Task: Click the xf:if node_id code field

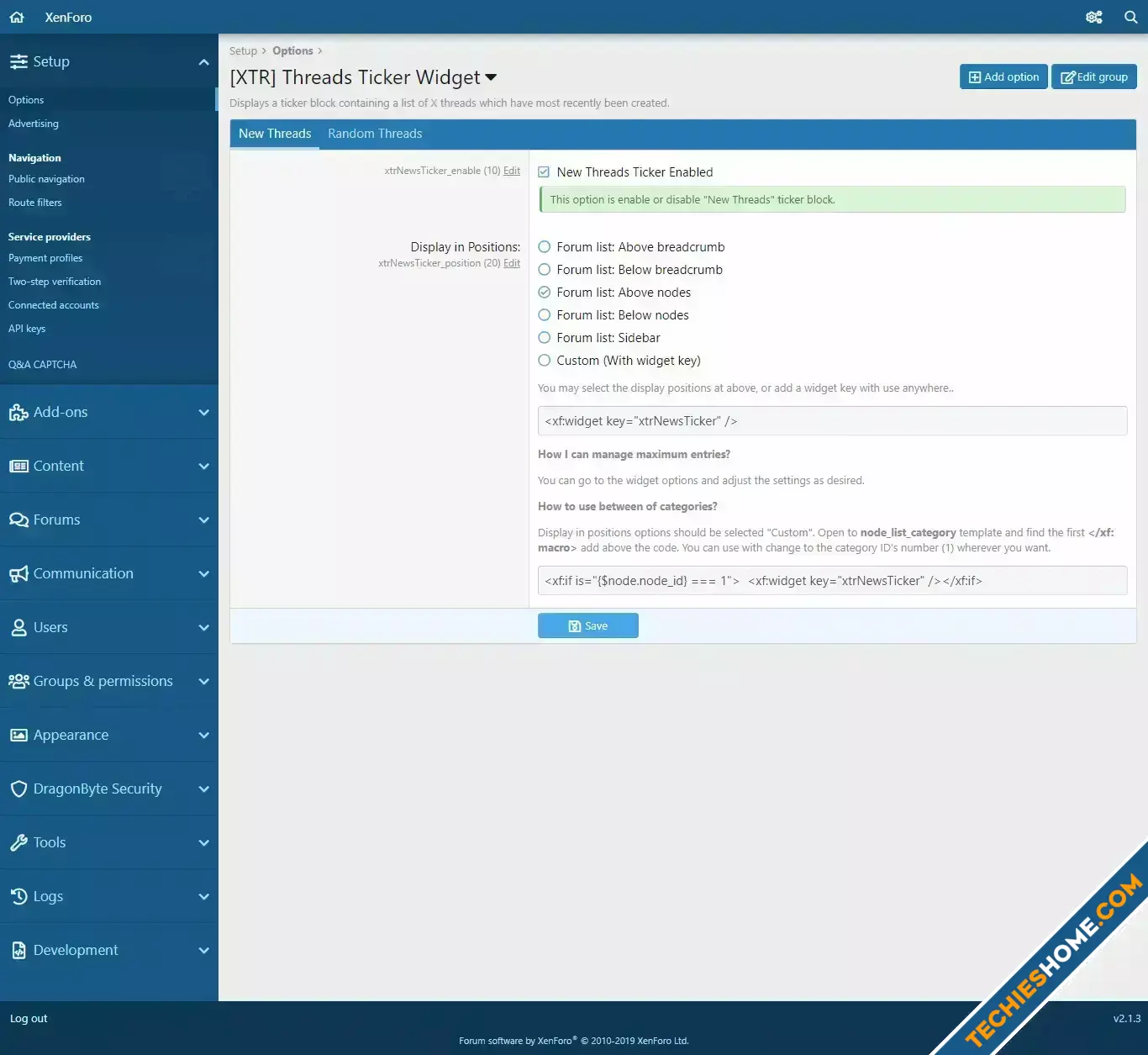Action: (832, 581)
